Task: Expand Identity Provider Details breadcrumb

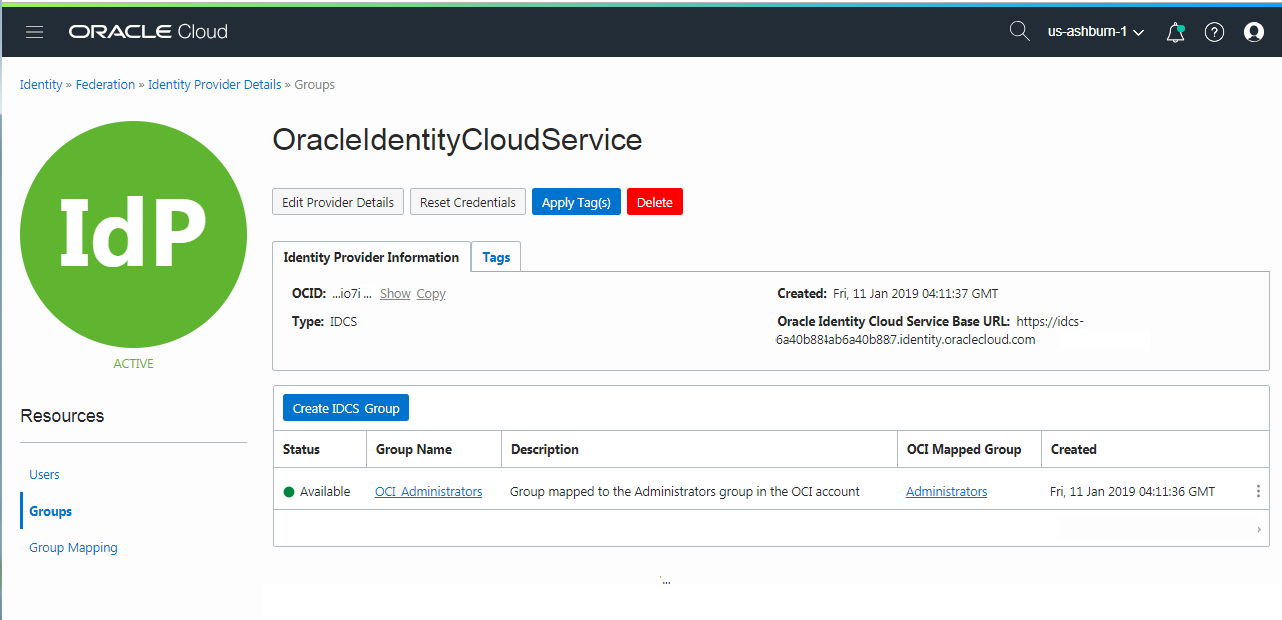Action: coord(214,84)
